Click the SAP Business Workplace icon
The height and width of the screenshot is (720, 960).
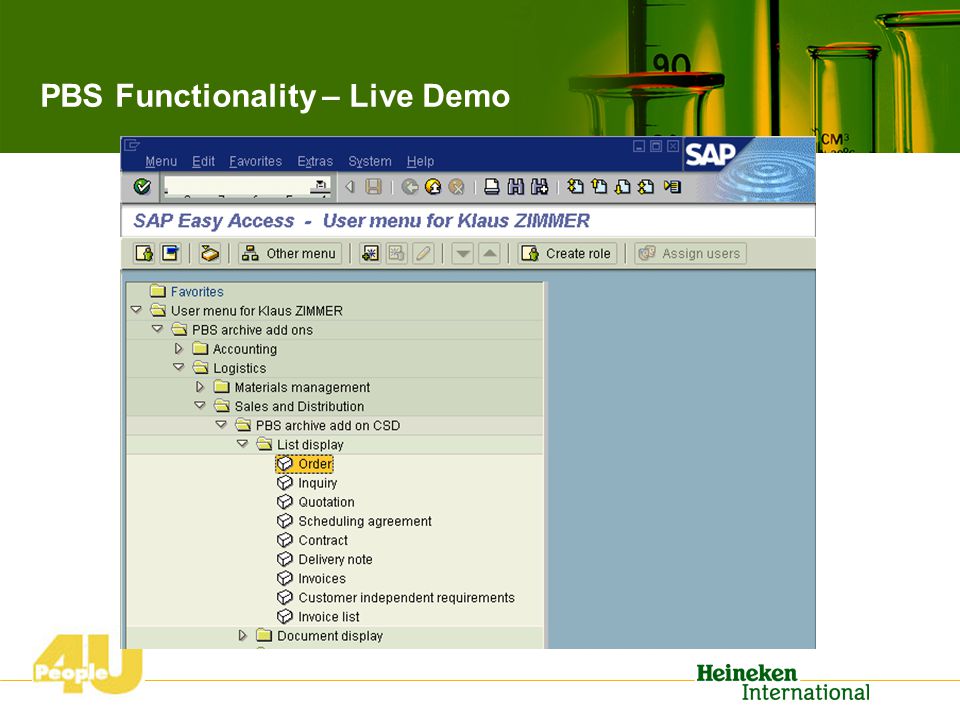pos(209,253)
